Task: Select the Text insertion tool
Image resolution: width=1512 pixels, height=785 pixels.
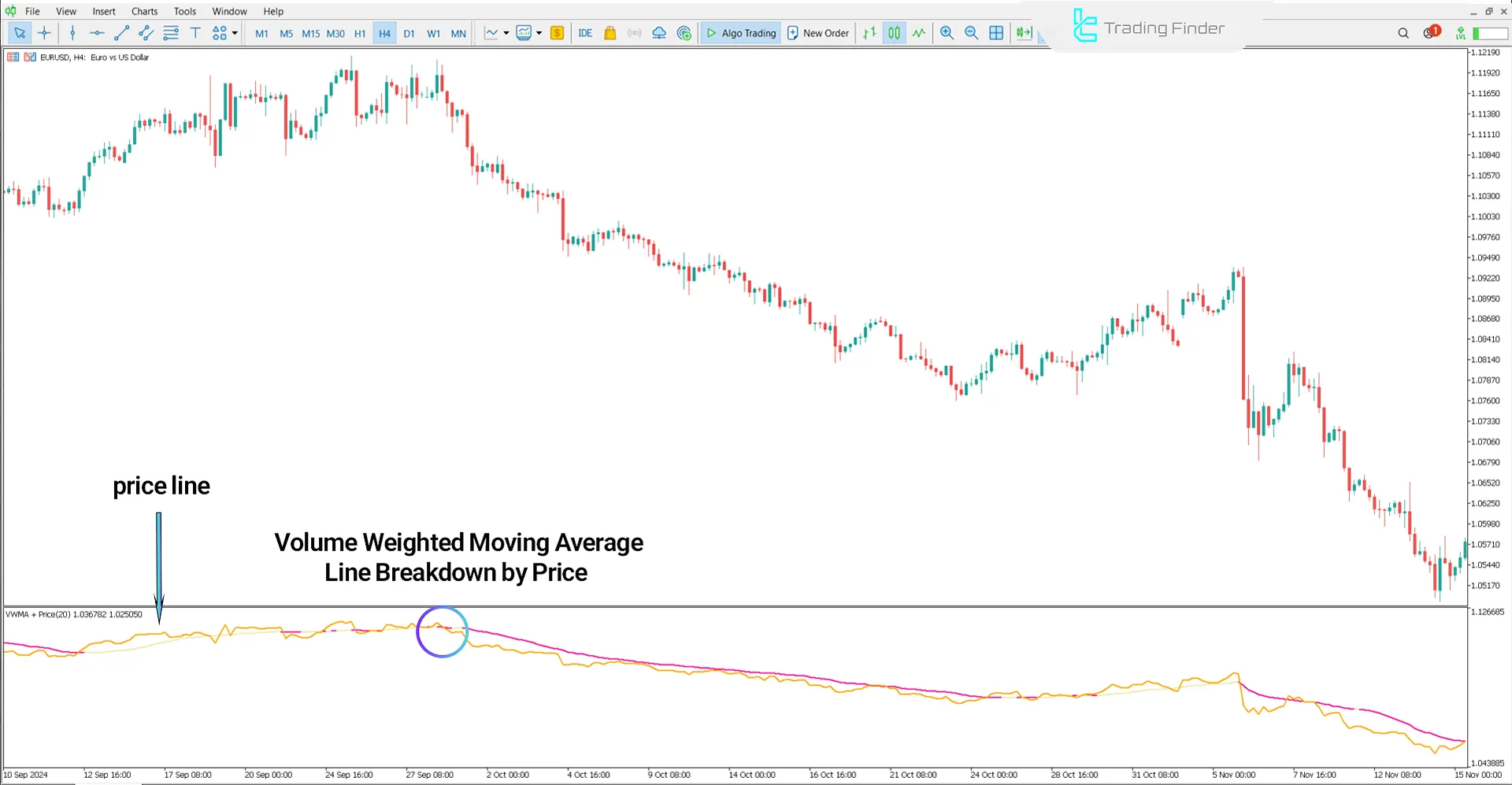Action: (195, 33)
